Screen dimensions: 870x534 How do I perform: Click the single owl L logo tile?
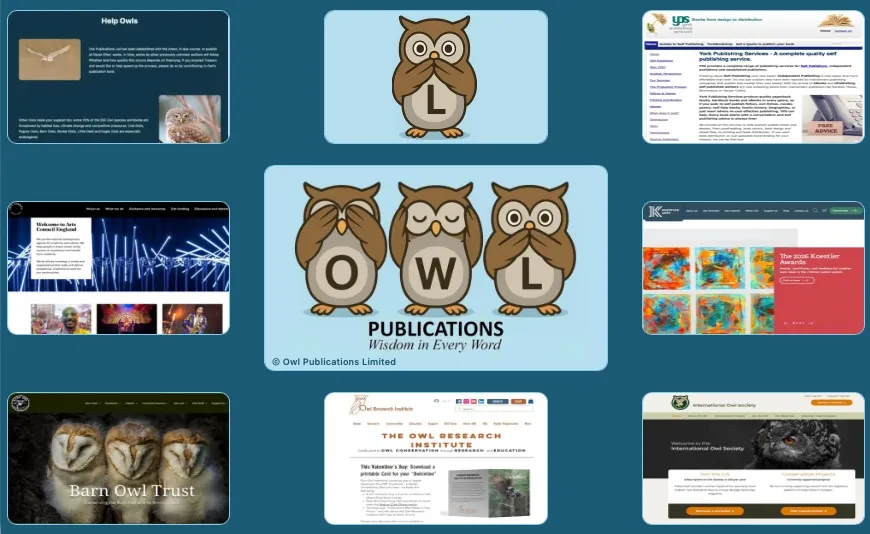[x=435, y=77]
